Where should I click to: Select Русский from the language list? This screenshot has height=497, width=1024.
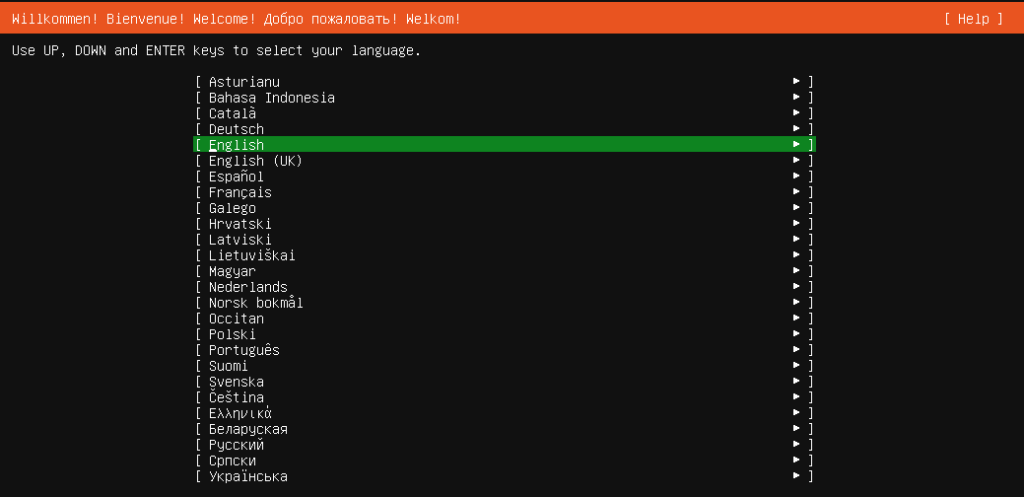(x=237, y=445)
